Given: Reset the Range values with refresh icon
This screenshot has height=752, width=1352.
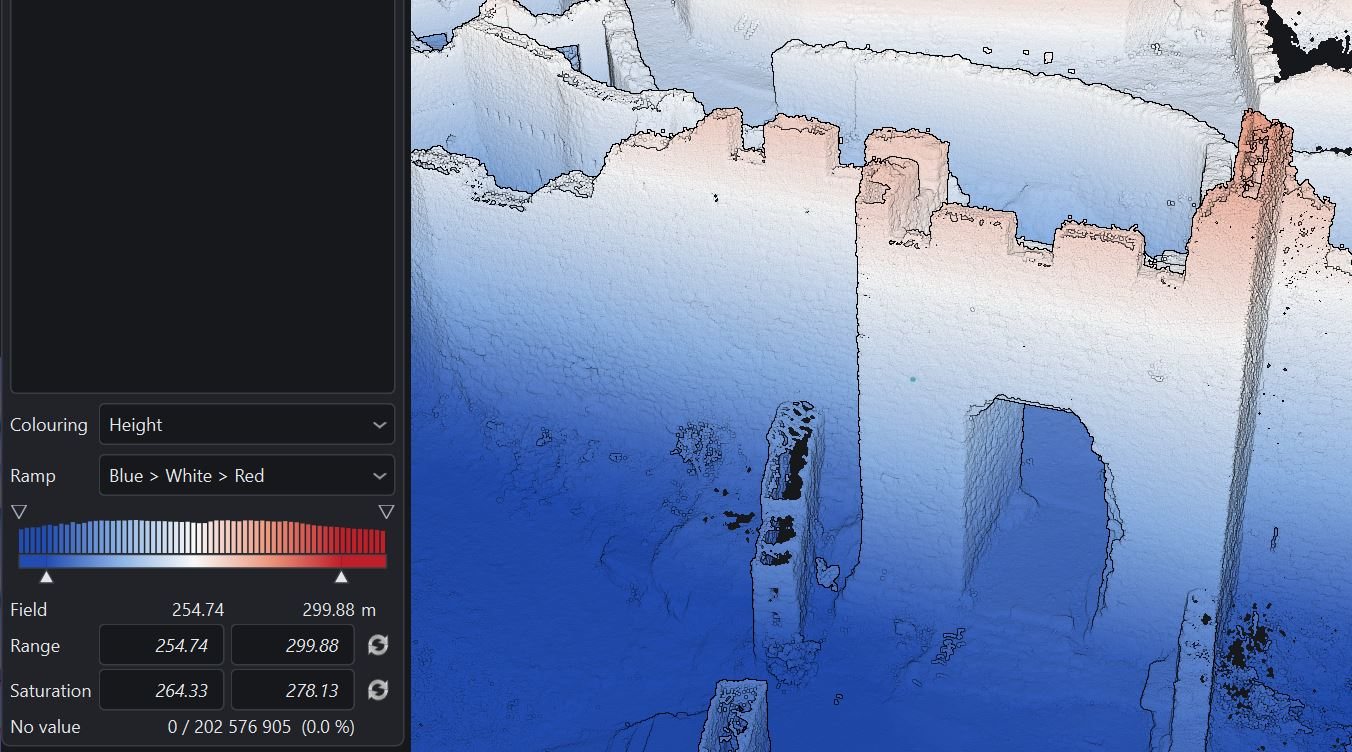Looking at the screenshot, I should (x=378, y=645).
